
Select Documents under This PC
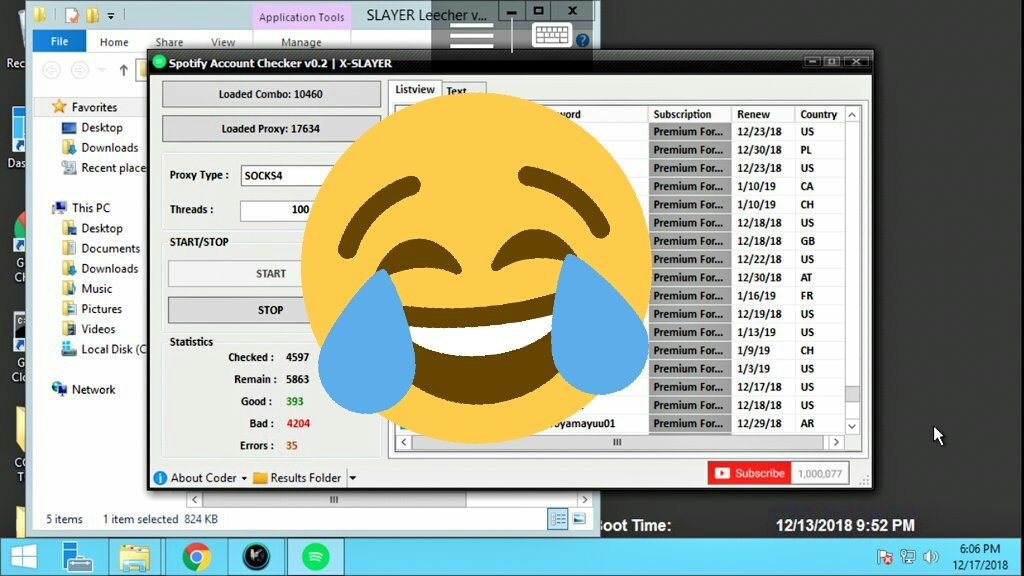[110, 248]
